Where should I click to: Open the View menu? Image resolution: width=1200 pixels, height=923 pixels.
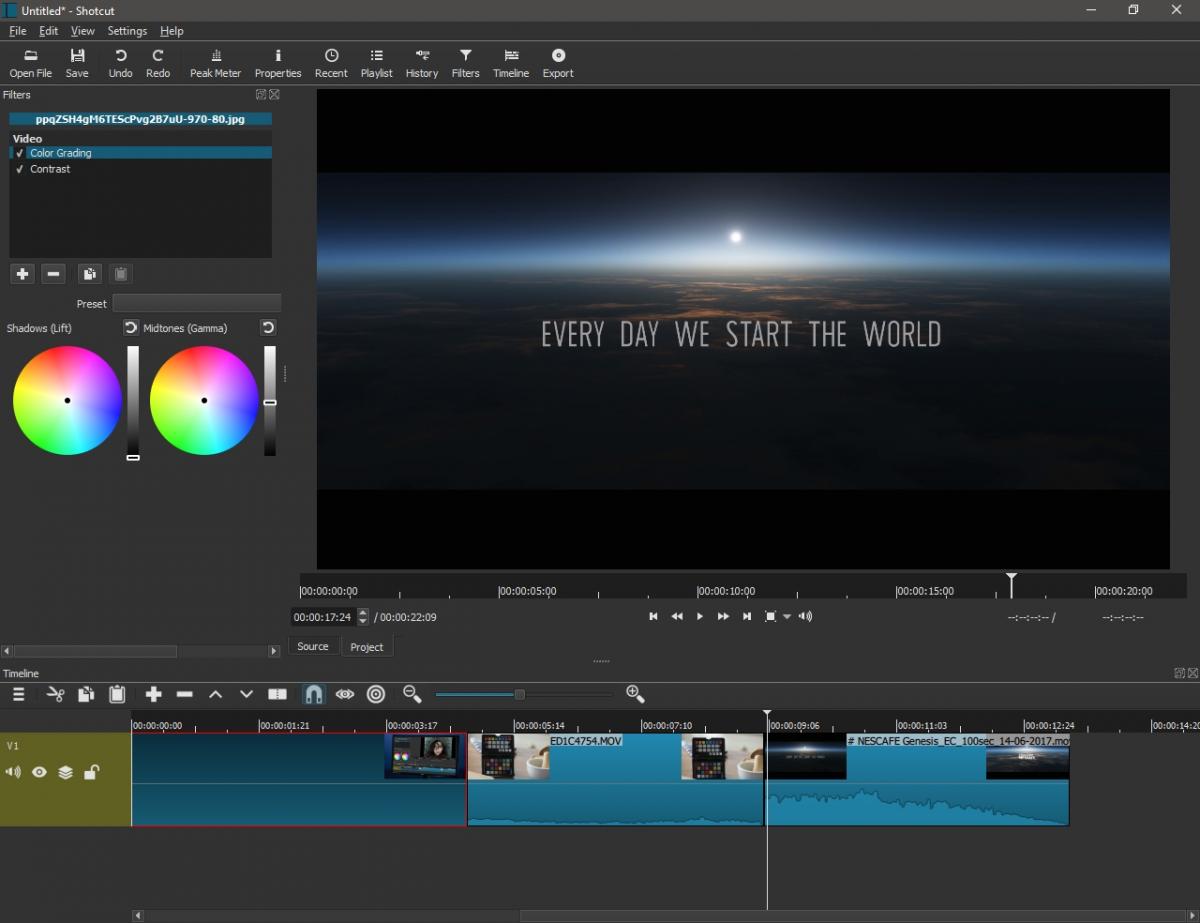pyautogui.click(x=83, y=31)
